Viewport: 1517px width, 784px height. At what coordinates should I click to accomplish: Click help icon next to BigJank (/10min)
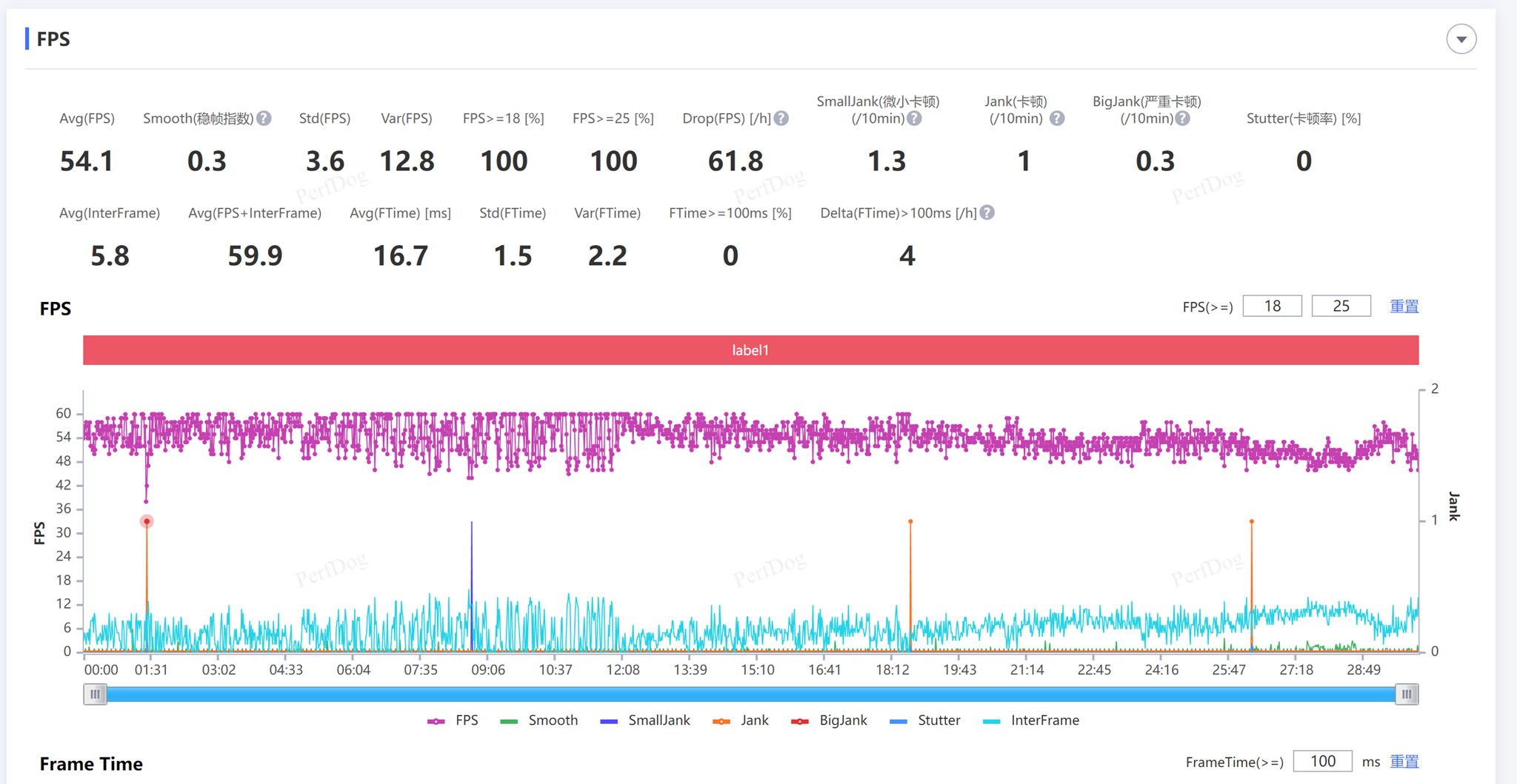1183,118
